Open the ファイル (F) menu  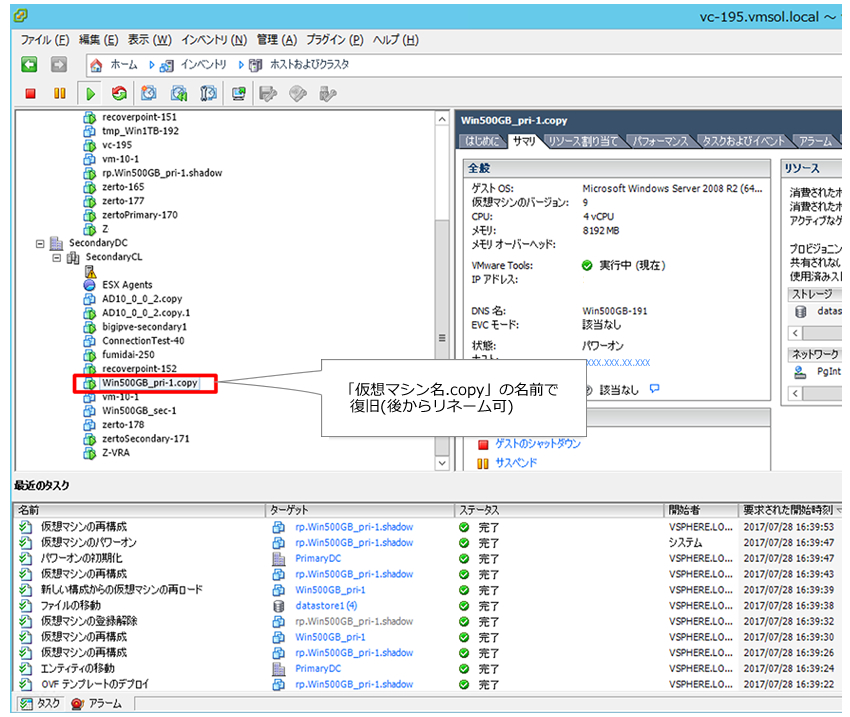click(x=45, y=40)
